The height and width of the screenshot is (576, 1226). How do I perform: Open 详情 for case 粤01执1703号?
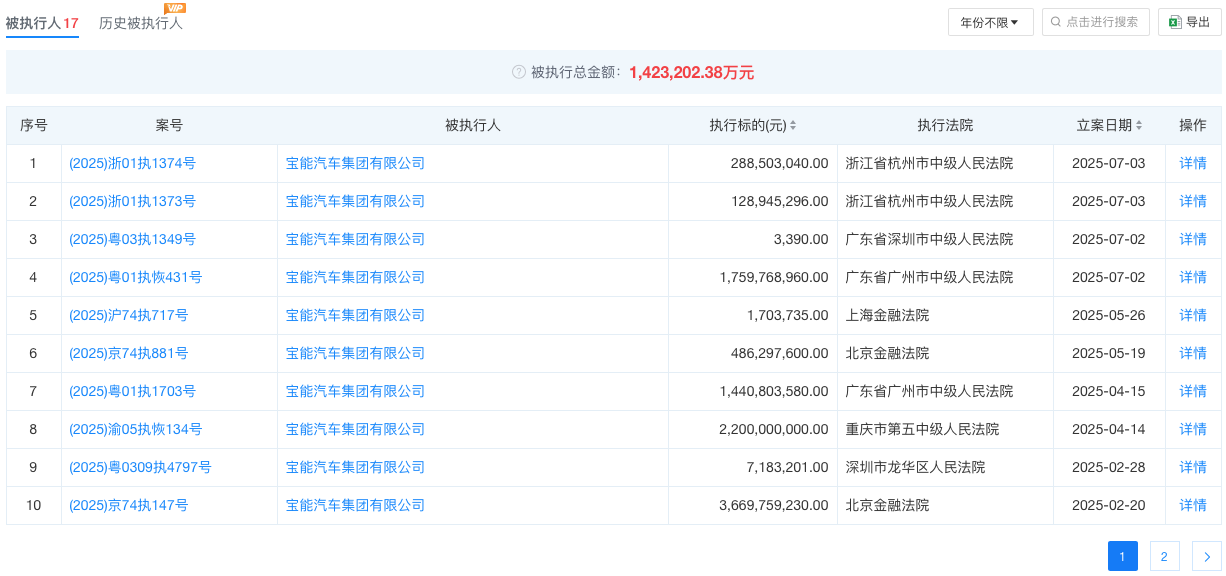coord(1193,391)
